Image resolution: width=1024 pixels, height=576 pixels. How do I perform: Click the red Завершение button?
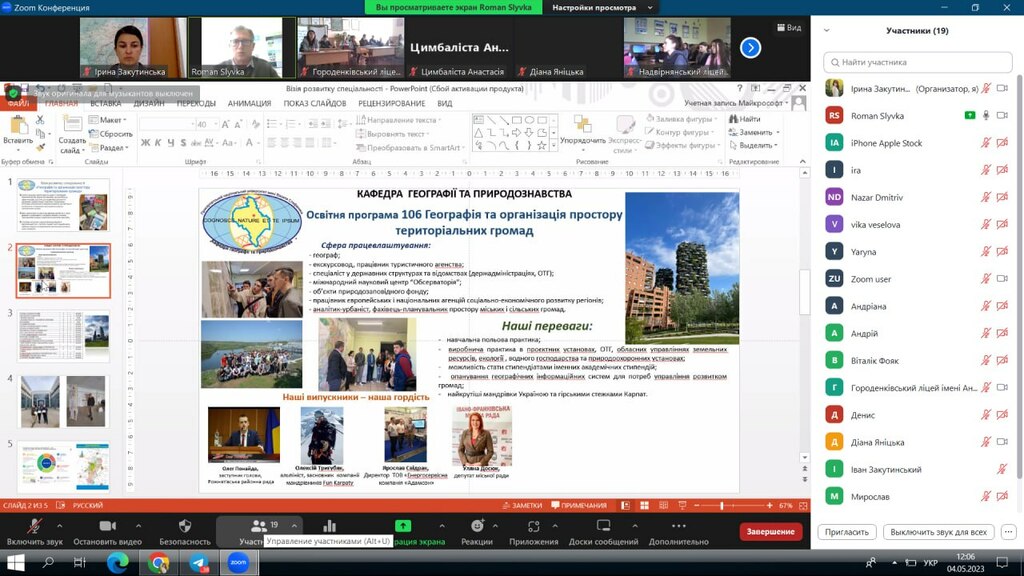coord(771,532)
